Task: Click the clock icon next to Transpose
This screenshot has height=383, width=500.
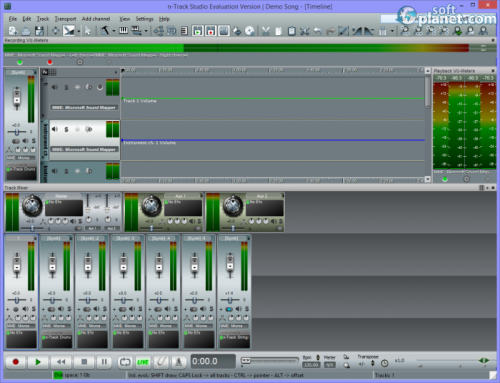Action: 384,363
